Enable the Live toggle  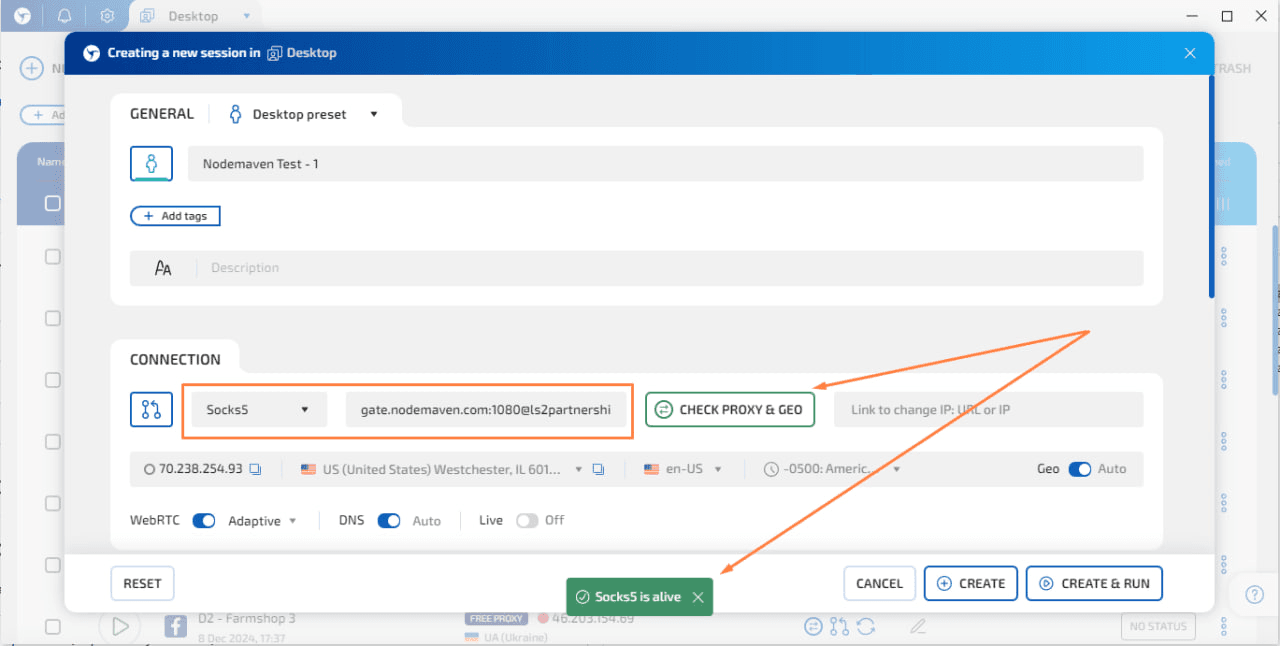tap(527, 520)
